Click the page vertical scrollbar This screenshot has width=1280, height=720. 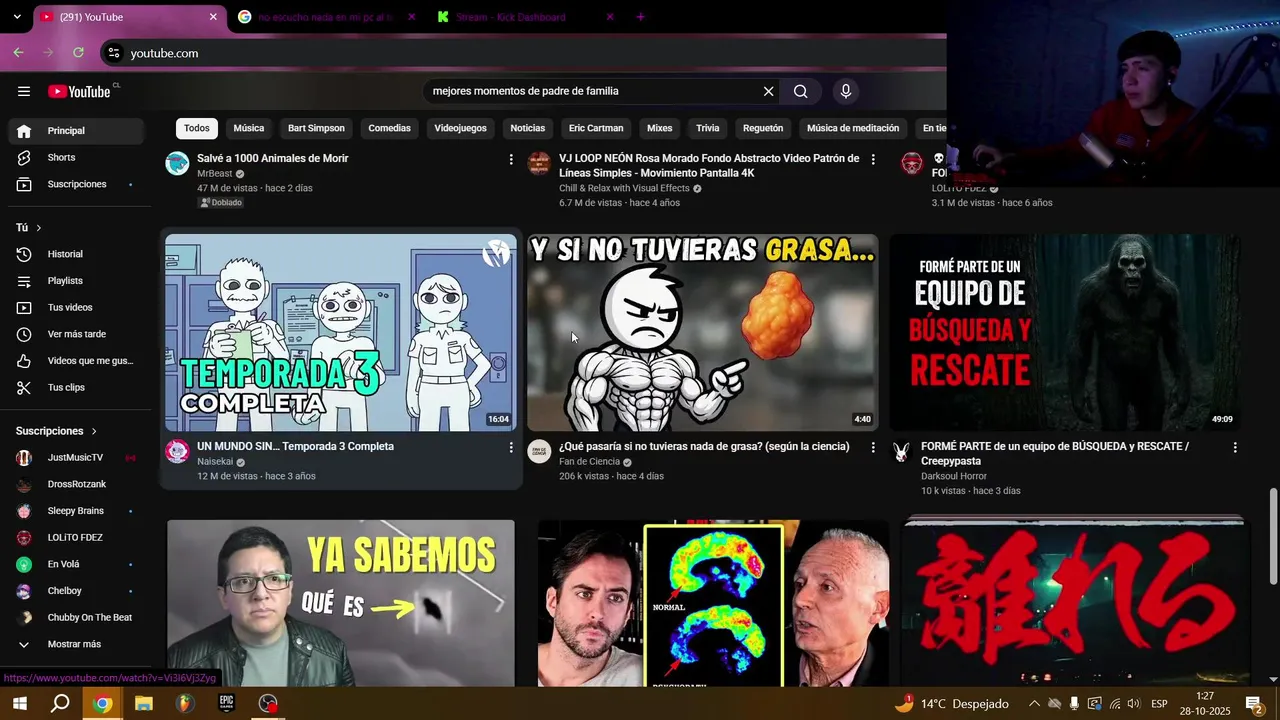tap(1273, 536)
